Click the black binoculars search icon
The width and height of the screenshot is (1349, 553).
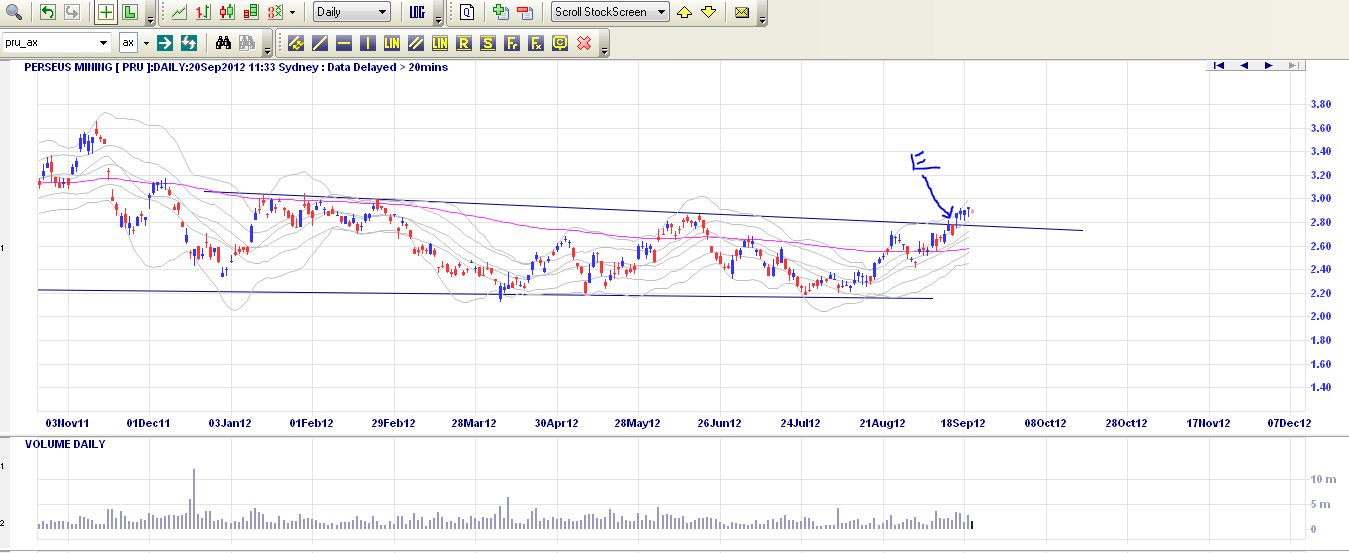point(223,43)
